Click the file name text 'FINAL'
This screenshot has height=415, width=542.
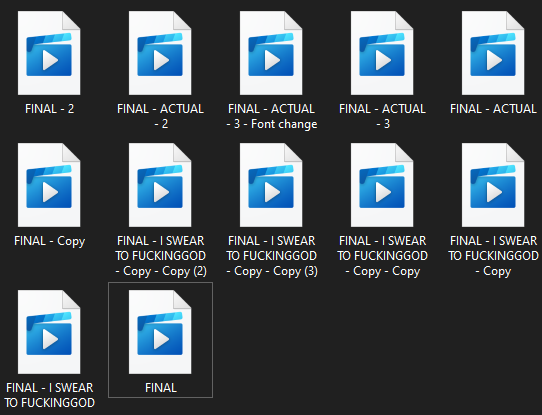[x=161, y=388]
